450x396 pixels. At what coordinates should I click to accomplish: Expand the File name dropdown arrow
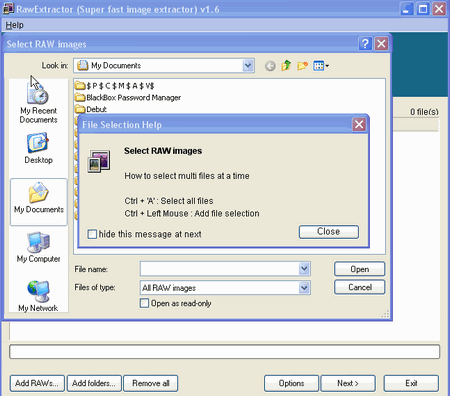(304, 269)
